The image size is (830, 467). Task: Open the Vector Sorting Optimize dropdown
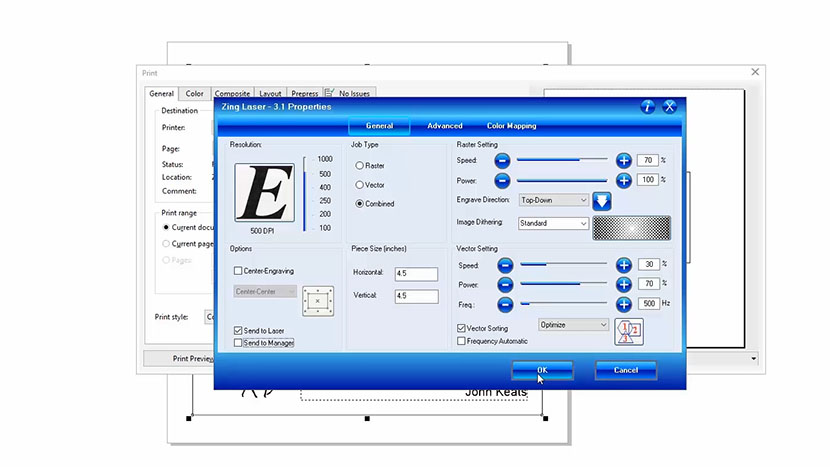[573, 325]
